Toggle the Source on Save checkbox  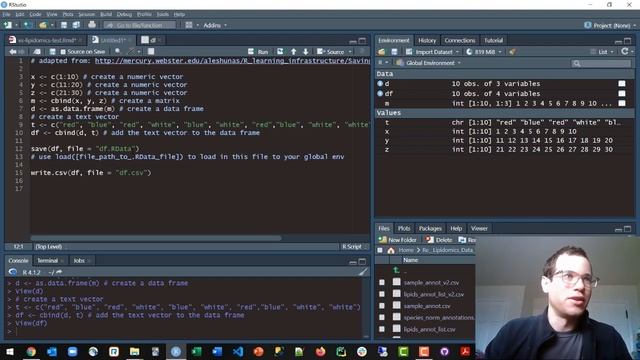coord(63,52)
